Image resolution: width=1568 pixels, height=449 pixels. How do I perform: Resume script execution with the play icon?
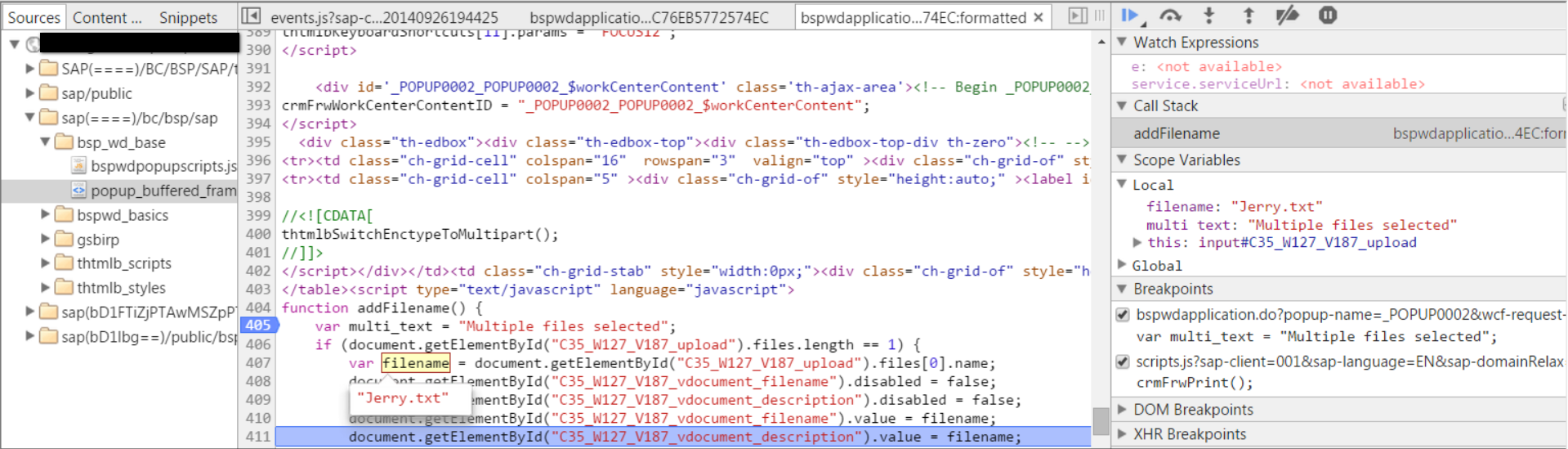click(x=1130, y=16)
